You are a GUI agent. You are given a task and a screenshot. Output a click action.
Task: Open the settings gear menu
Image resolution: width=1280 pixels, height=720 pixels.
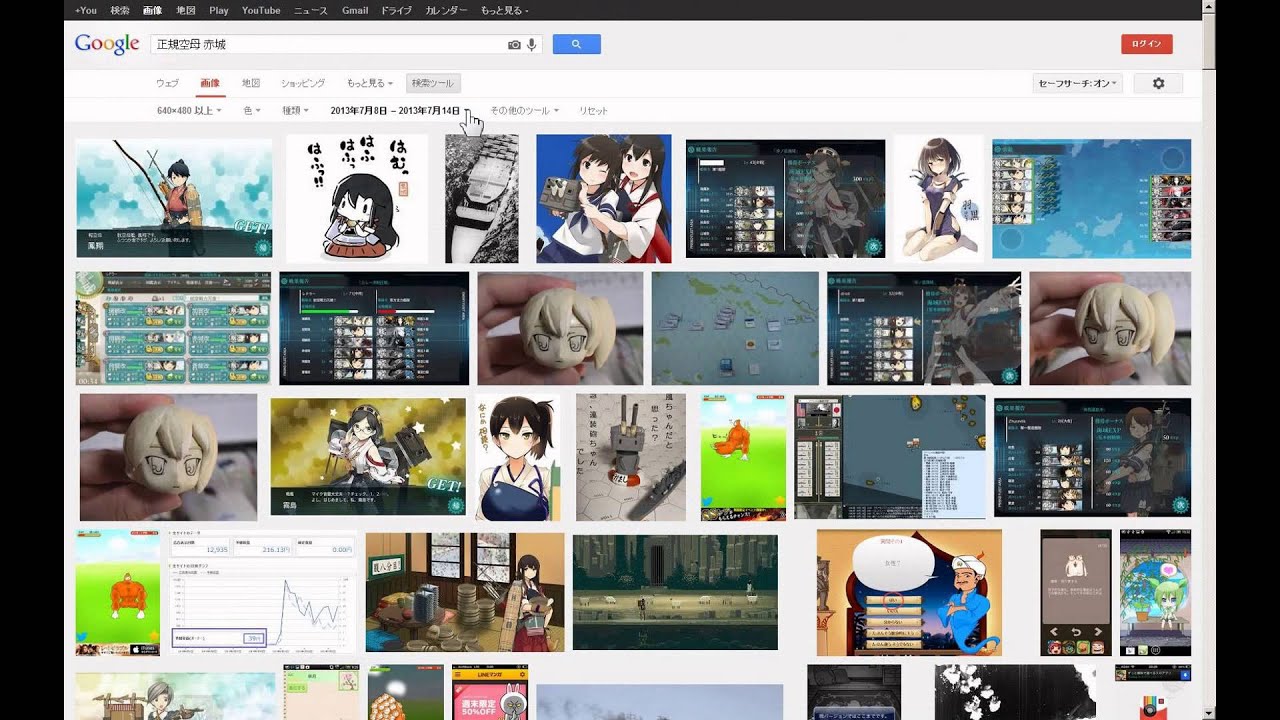[1158, 83]
